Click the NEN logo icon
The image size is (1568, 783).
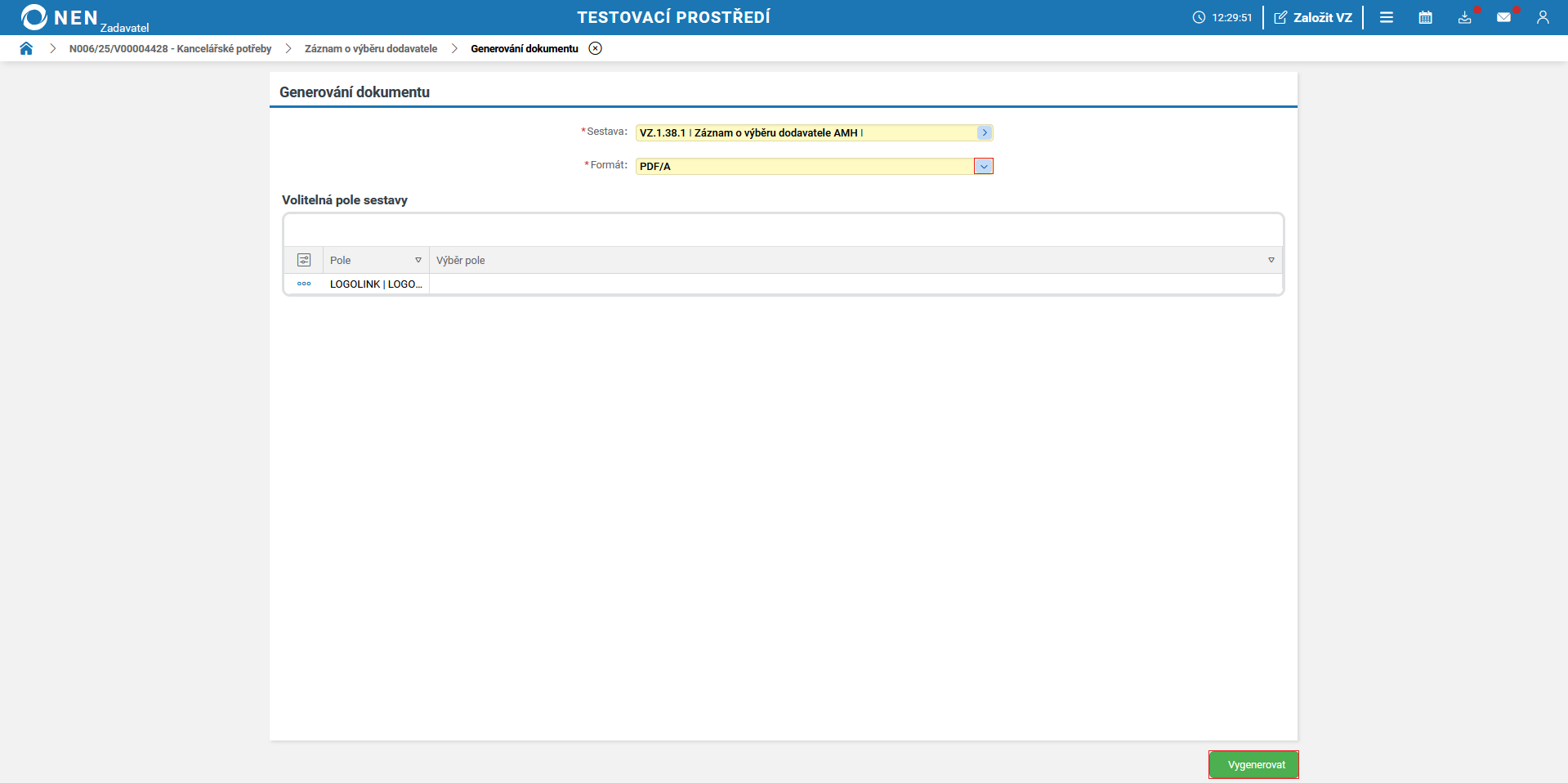[34, 17]
